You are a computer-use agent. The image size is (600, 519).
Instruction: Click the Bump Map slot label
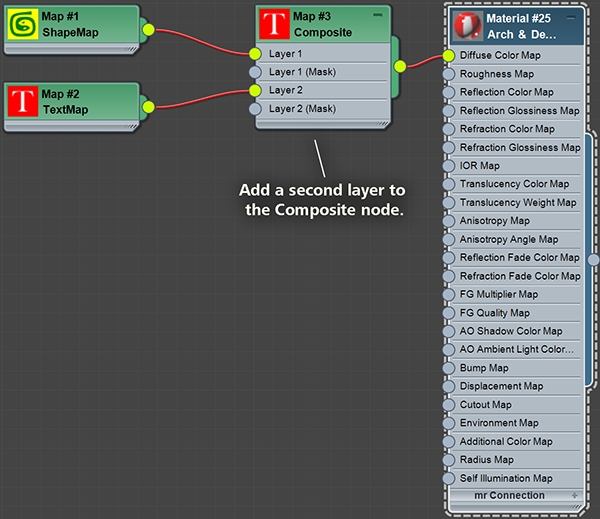tap(484, 368)
